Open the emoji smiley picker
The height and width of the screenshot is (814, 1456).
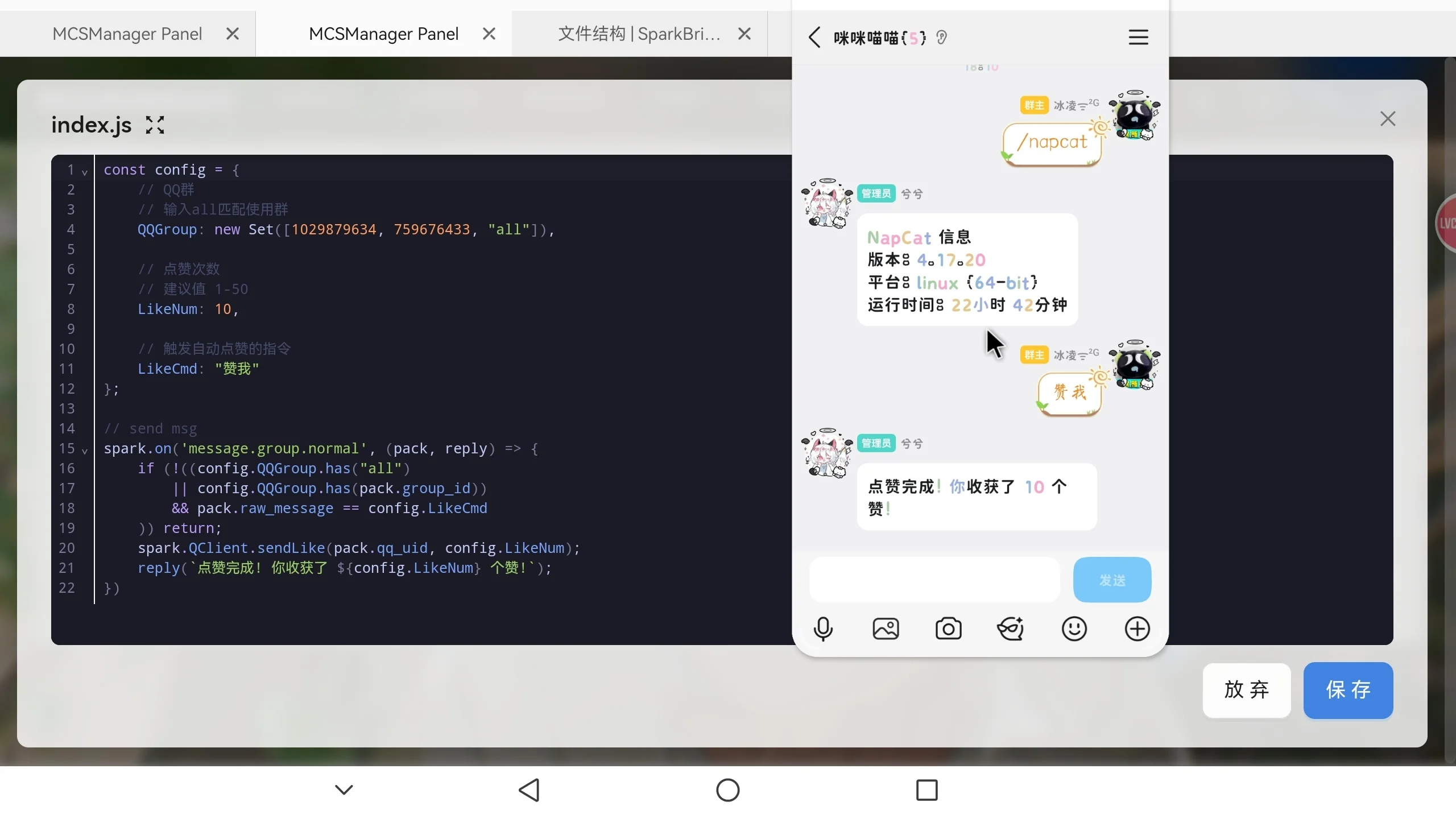[x=1074, y=629]
